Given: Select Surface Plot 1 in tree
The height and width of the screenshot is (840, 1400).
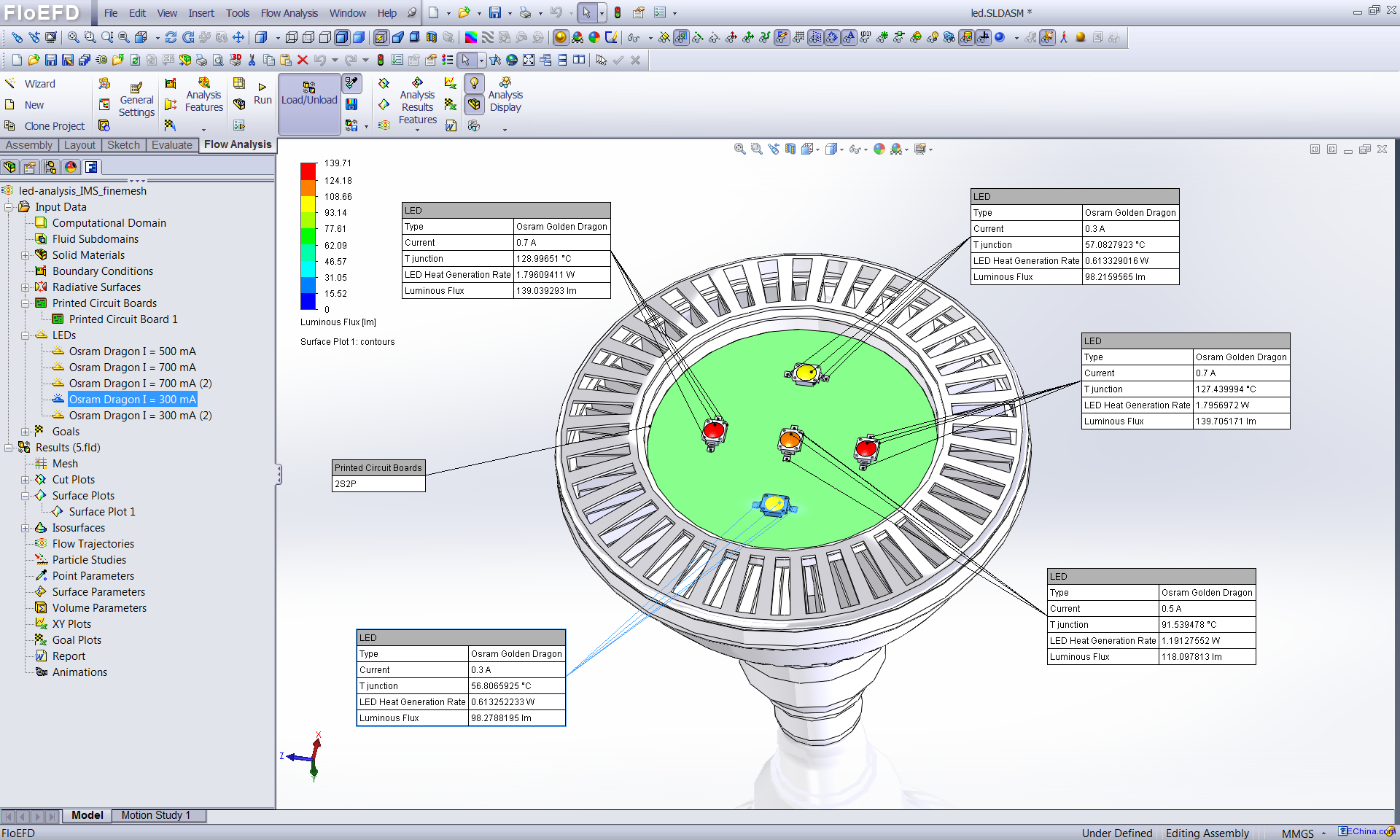Looking at the screenshot, I should [x=102, y=512].
